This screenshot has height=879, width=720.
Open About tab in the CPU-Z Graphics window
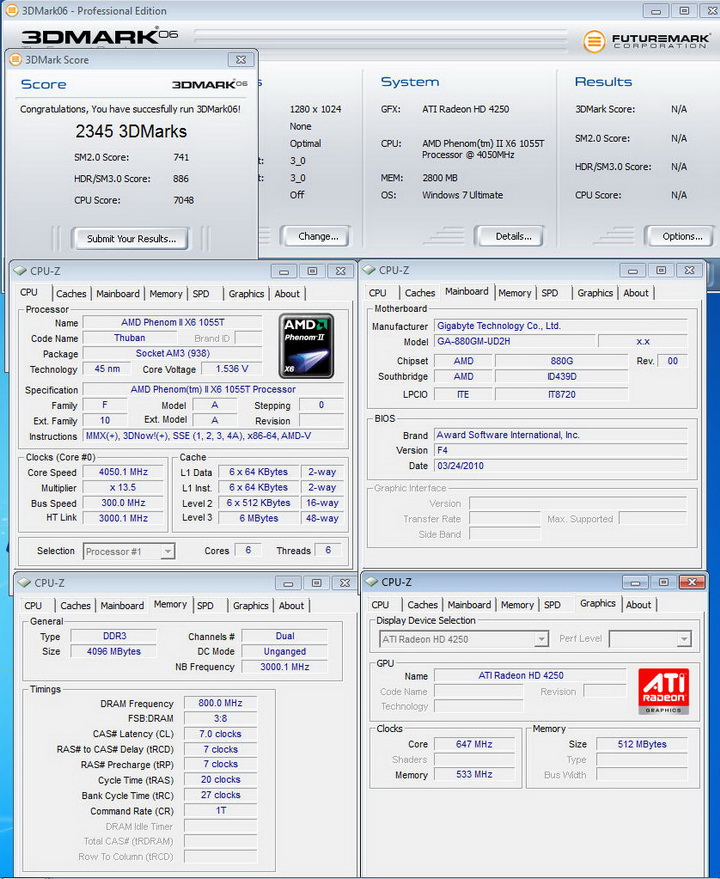(639, 605)
